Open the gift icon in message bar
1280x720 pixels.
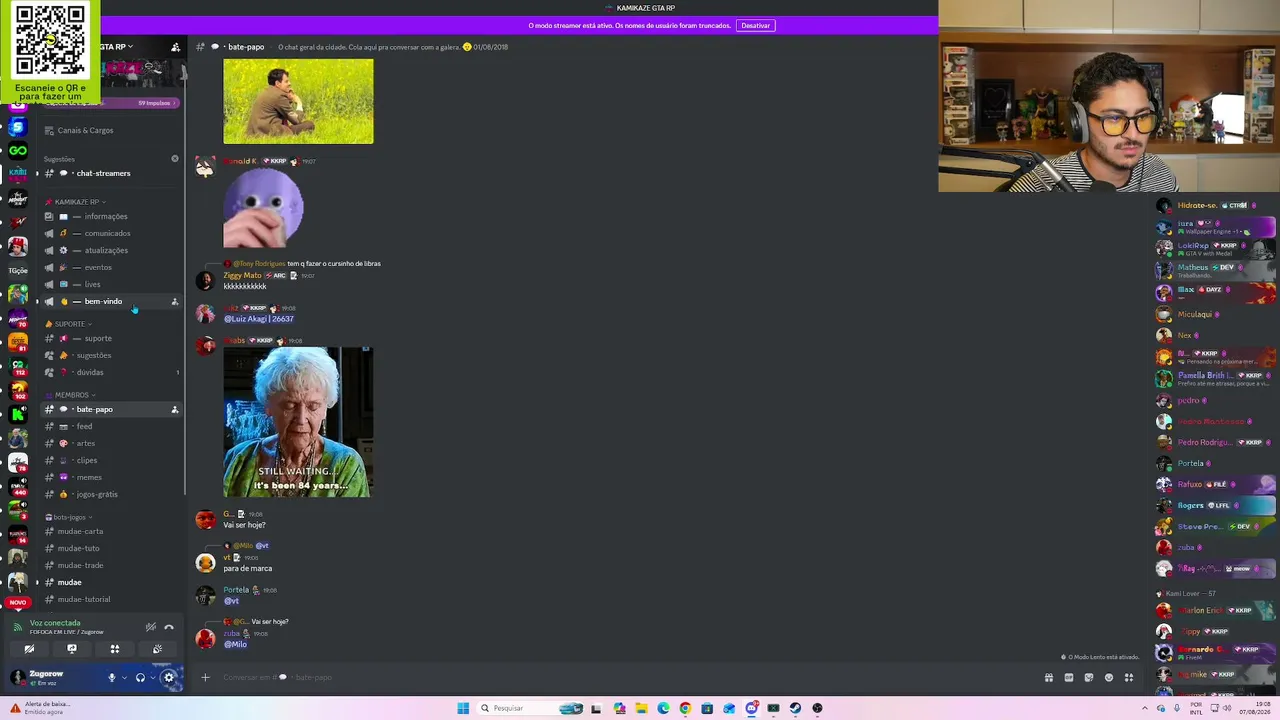tap(1049, 677)
